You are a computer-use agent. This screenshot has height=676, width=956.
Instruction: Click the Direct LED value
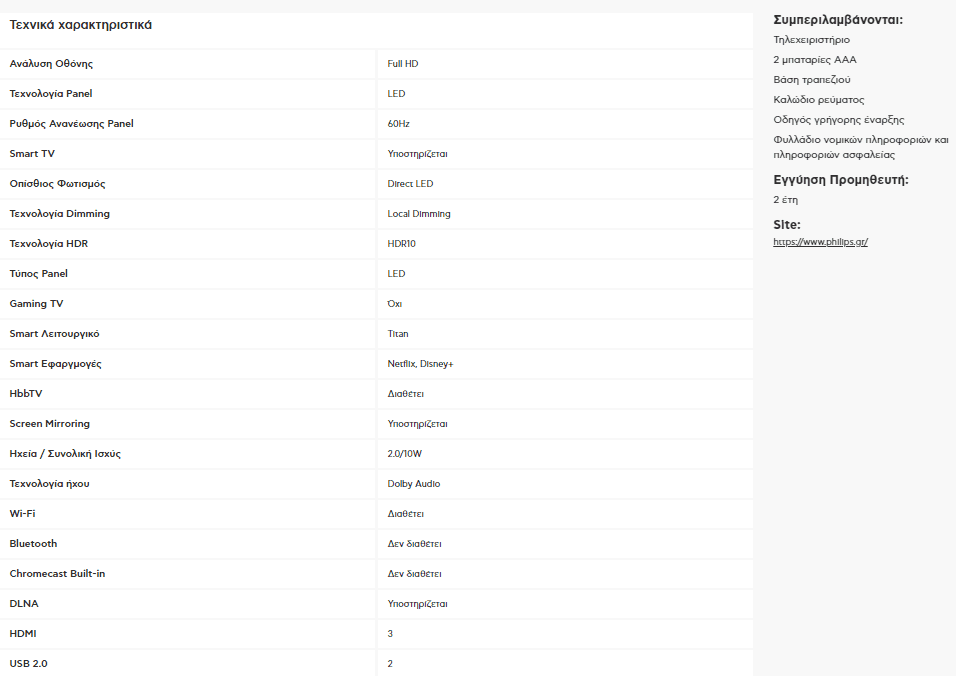[410, 183]
